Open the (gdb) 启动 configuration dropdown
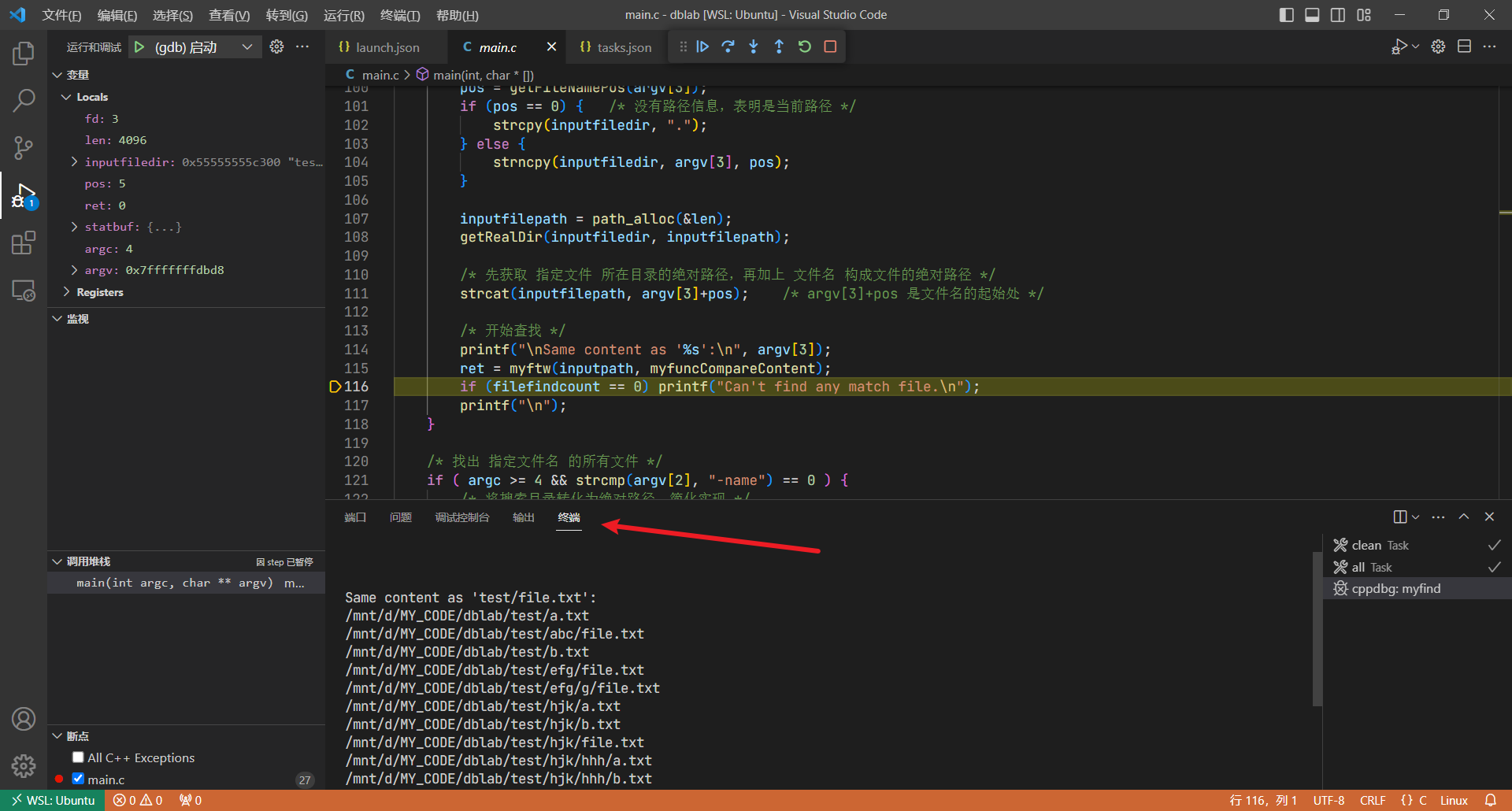 click(246, 47)
